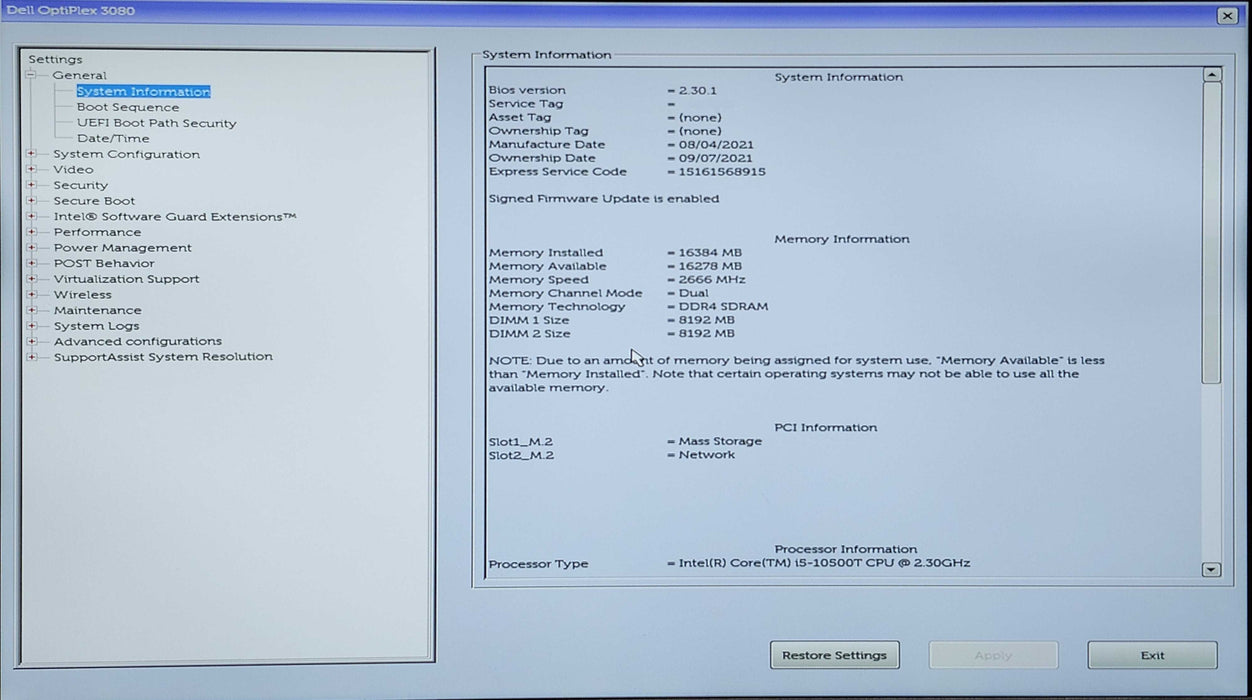Click the DIMM 2 Size label
Screen dimensions: 1252x700
pos(529,334)
